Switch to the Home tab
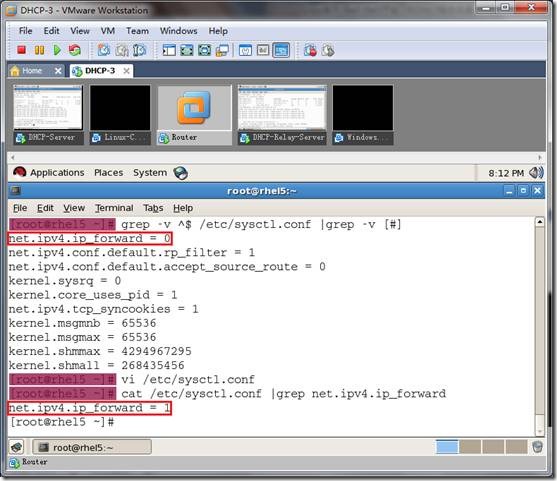Screen dimensions: 557x481 [x=31, y=71]
